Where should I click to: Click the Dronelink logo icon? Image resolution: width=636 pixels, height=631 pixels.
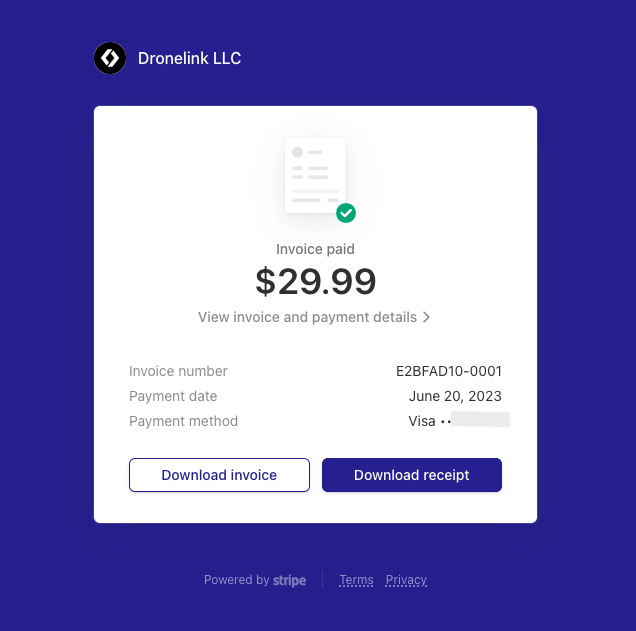click(110, 58)
